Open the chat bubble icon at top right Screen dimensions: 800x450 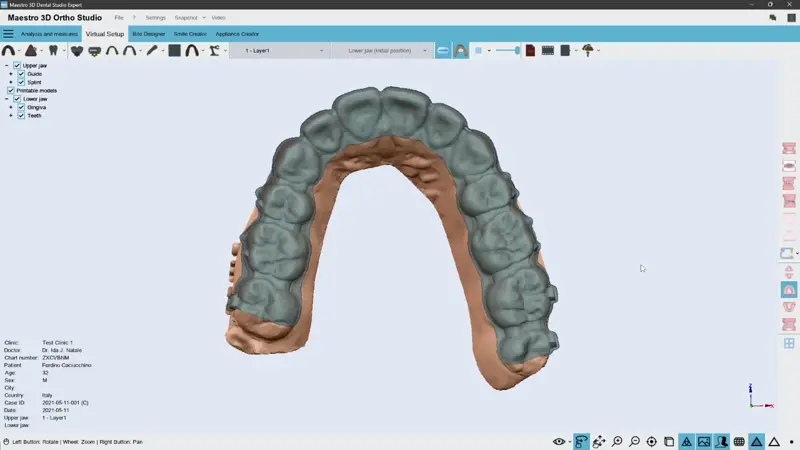pos(772,18)
